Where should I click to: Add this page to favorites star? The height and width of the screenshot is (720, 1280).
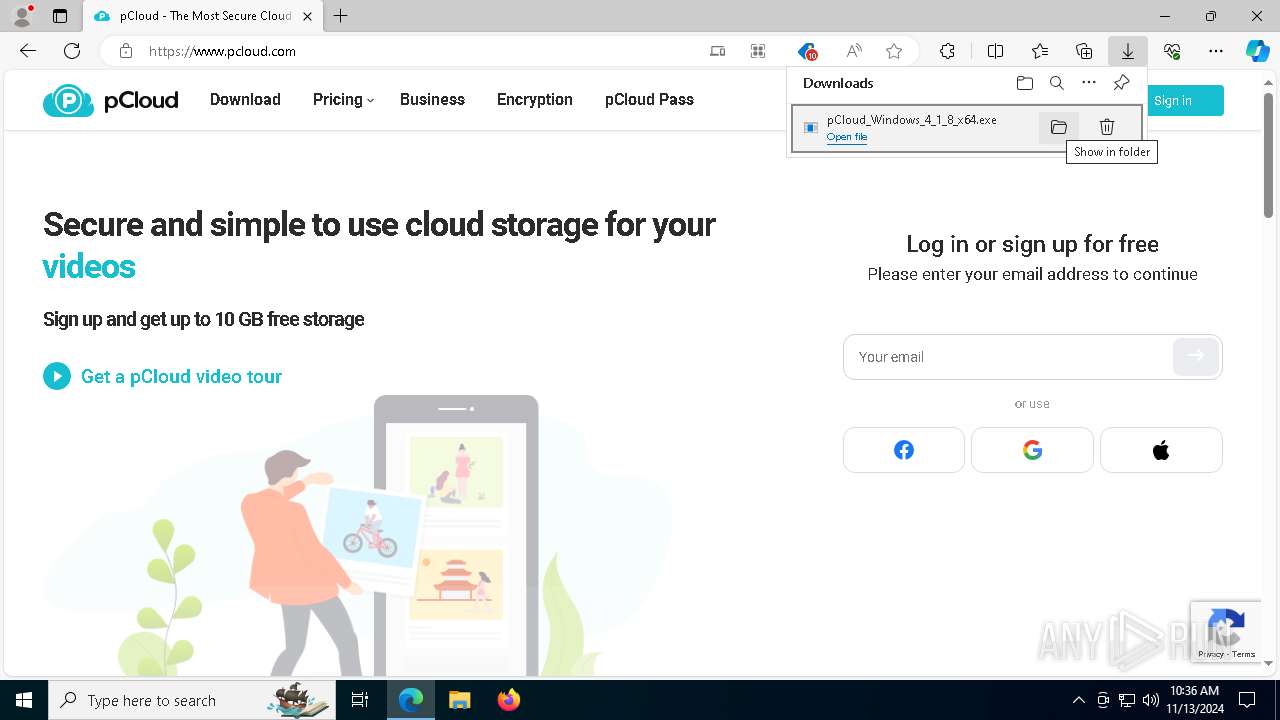pos(894,51)
